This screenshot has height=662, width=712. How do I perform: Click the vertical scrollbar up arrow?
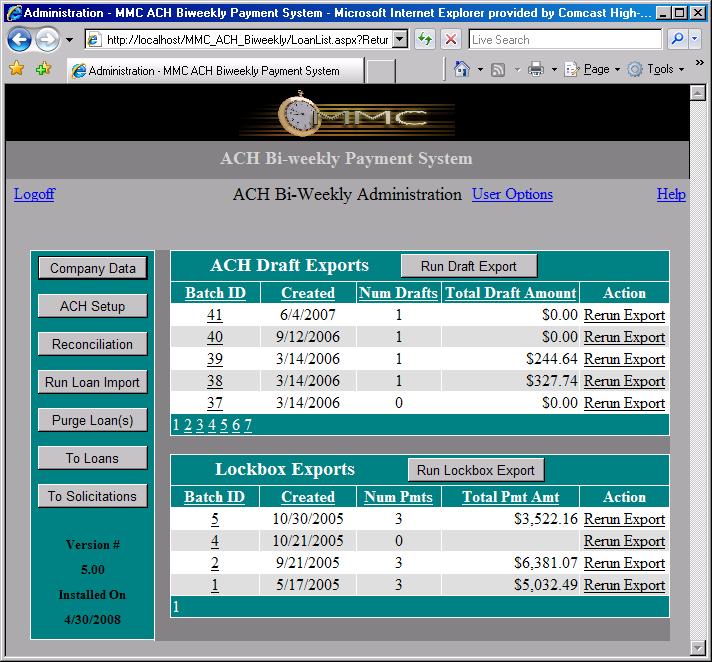[698, 93]
